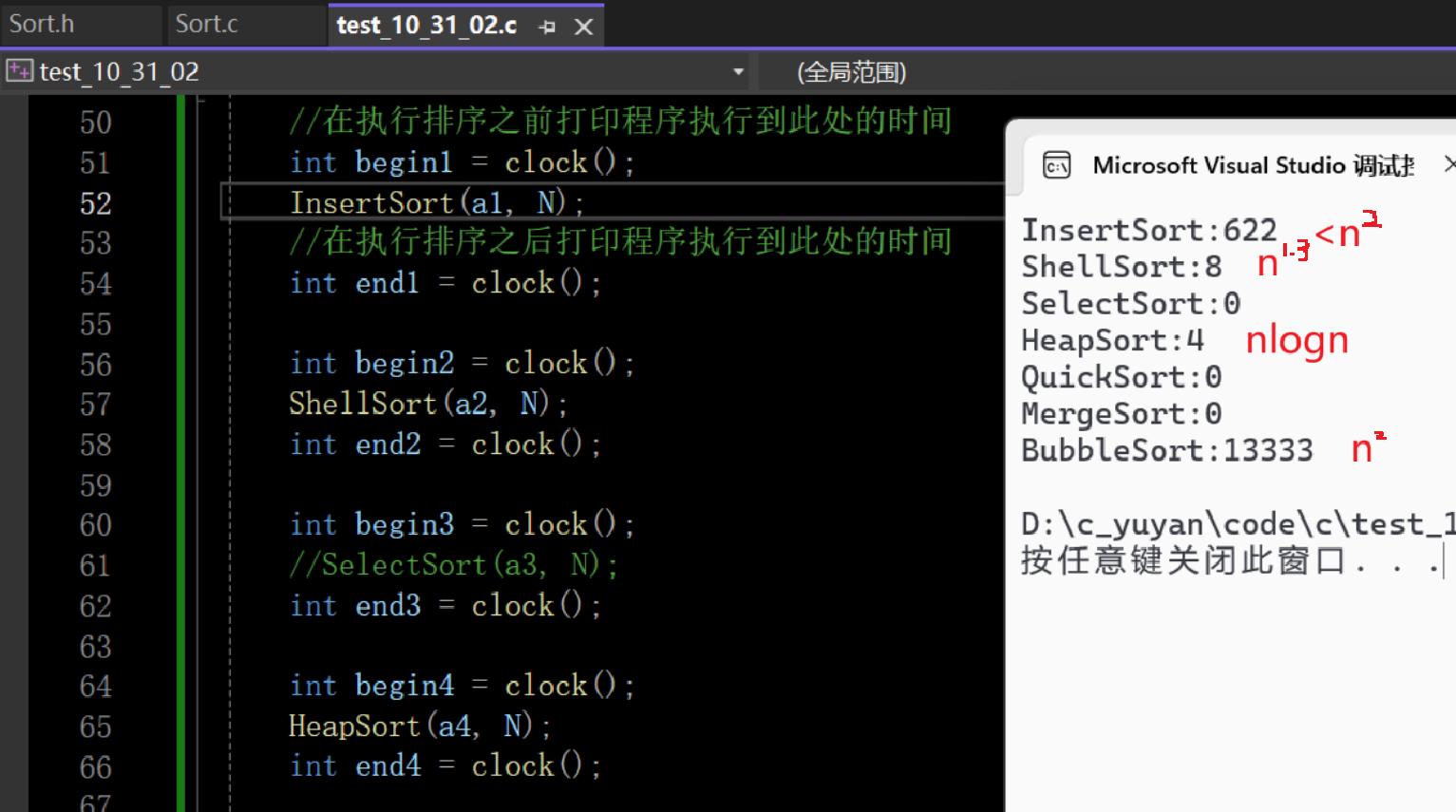Click the 'HeapSort:4' console output
Image resolution: width=1456 pixels, height=812 pixels.
(x=1113, y=340)
